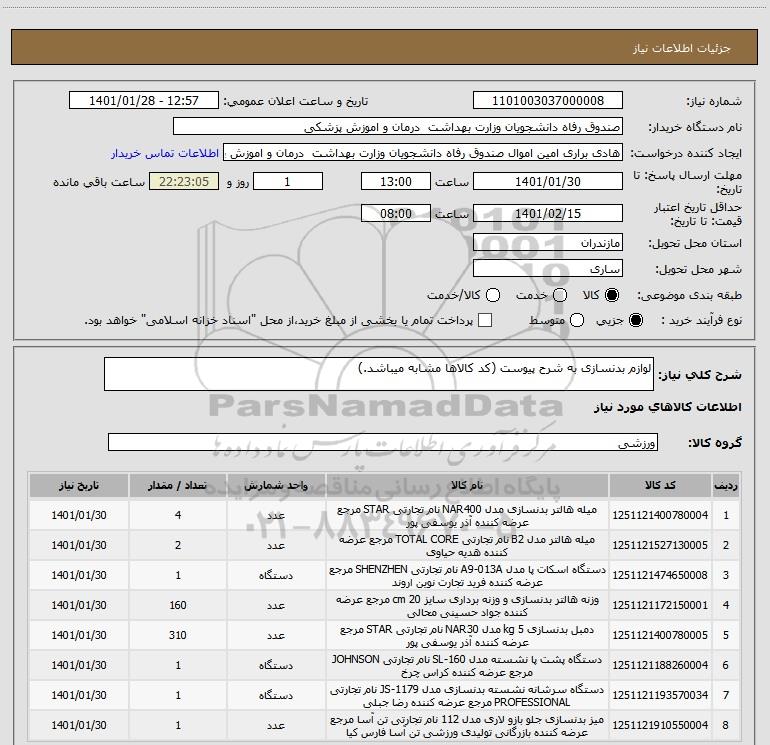Select the کالا/خدمت radio button
770x745 pixels.
(x=493, y=295)
